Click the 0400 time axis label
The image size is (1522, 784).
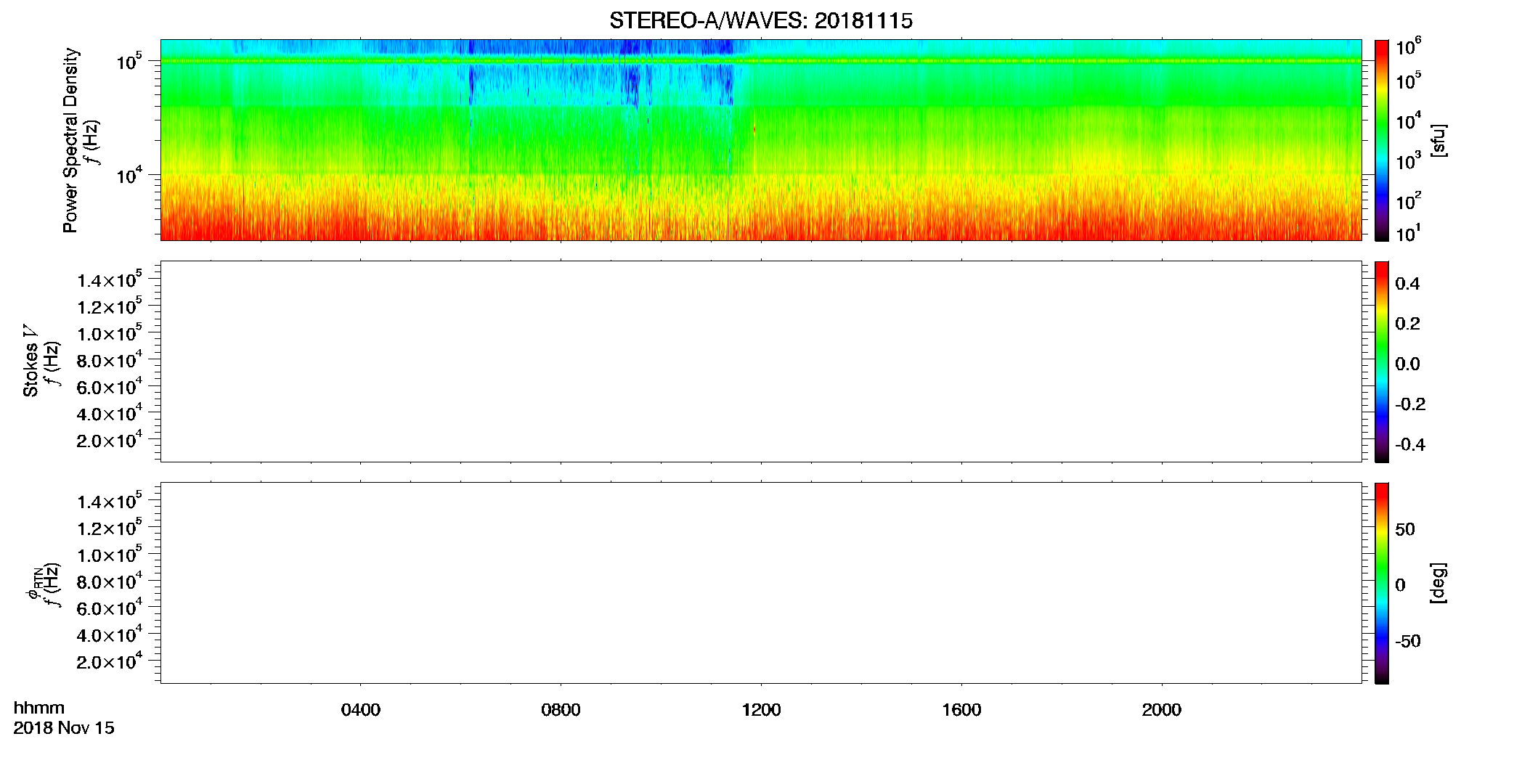click(x=360, y=710)
